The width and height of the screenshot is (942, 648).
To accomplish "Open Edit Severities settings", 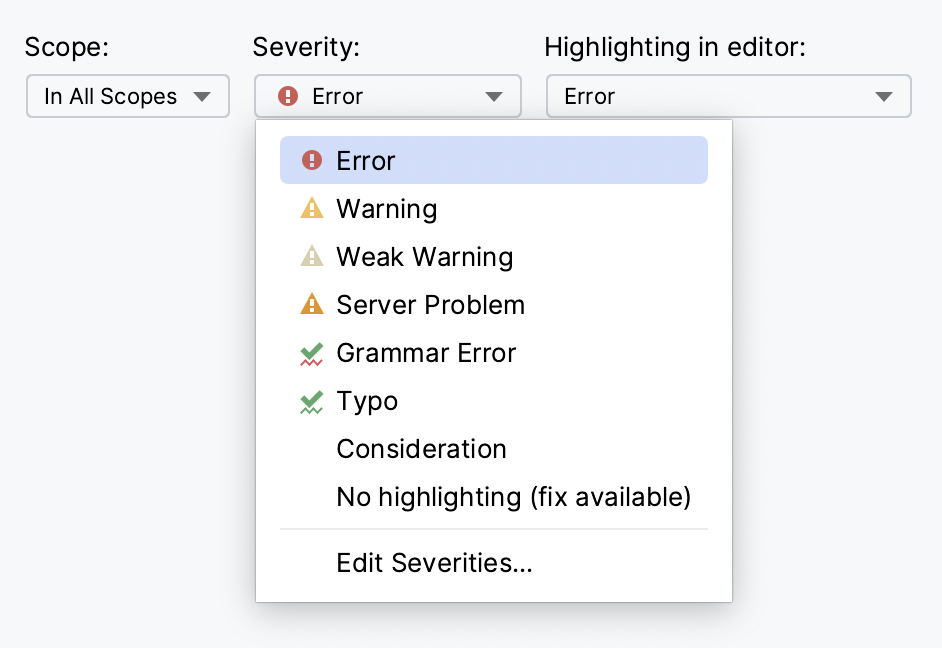I will click(434, 562).
